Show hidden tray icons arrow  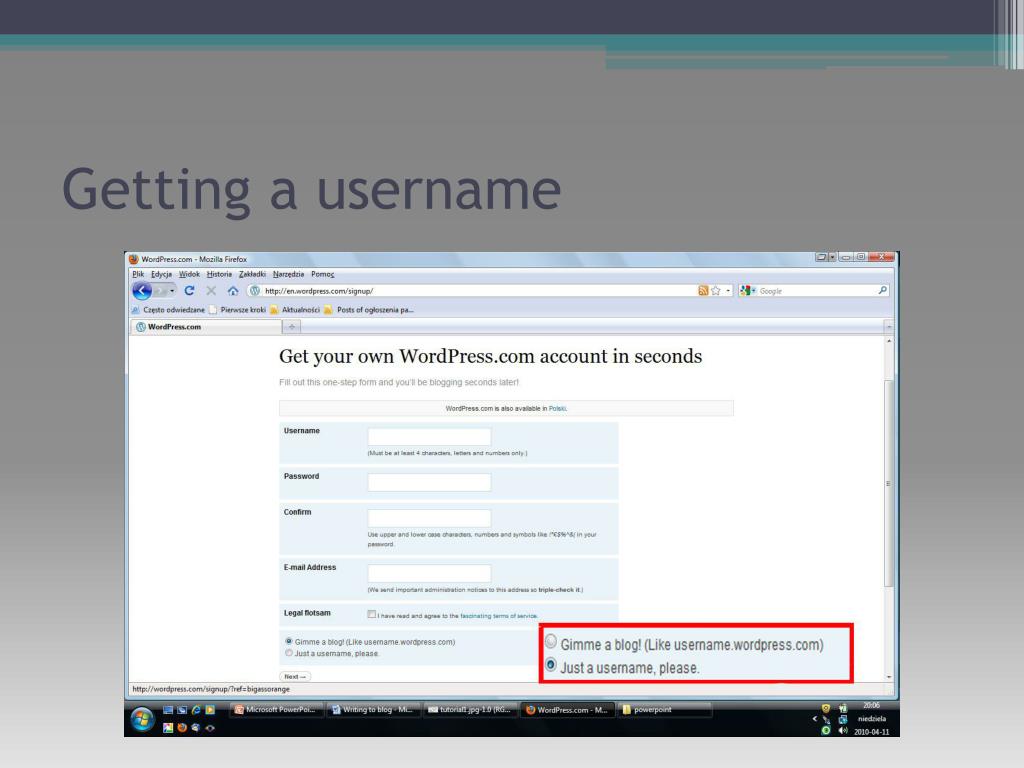click(814, 719)
